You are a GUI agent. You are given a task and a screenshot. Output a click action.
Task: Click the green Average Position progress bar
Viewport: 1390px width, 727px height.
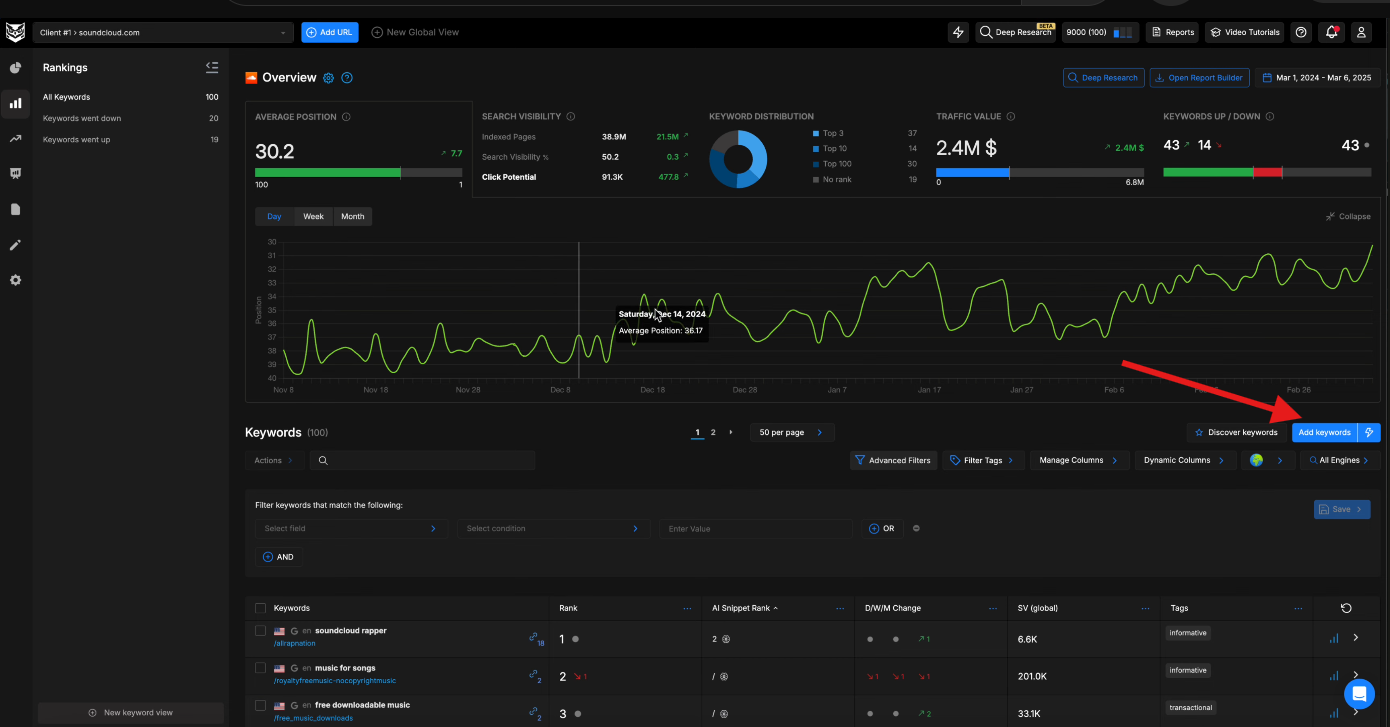(x=328, y=172)
